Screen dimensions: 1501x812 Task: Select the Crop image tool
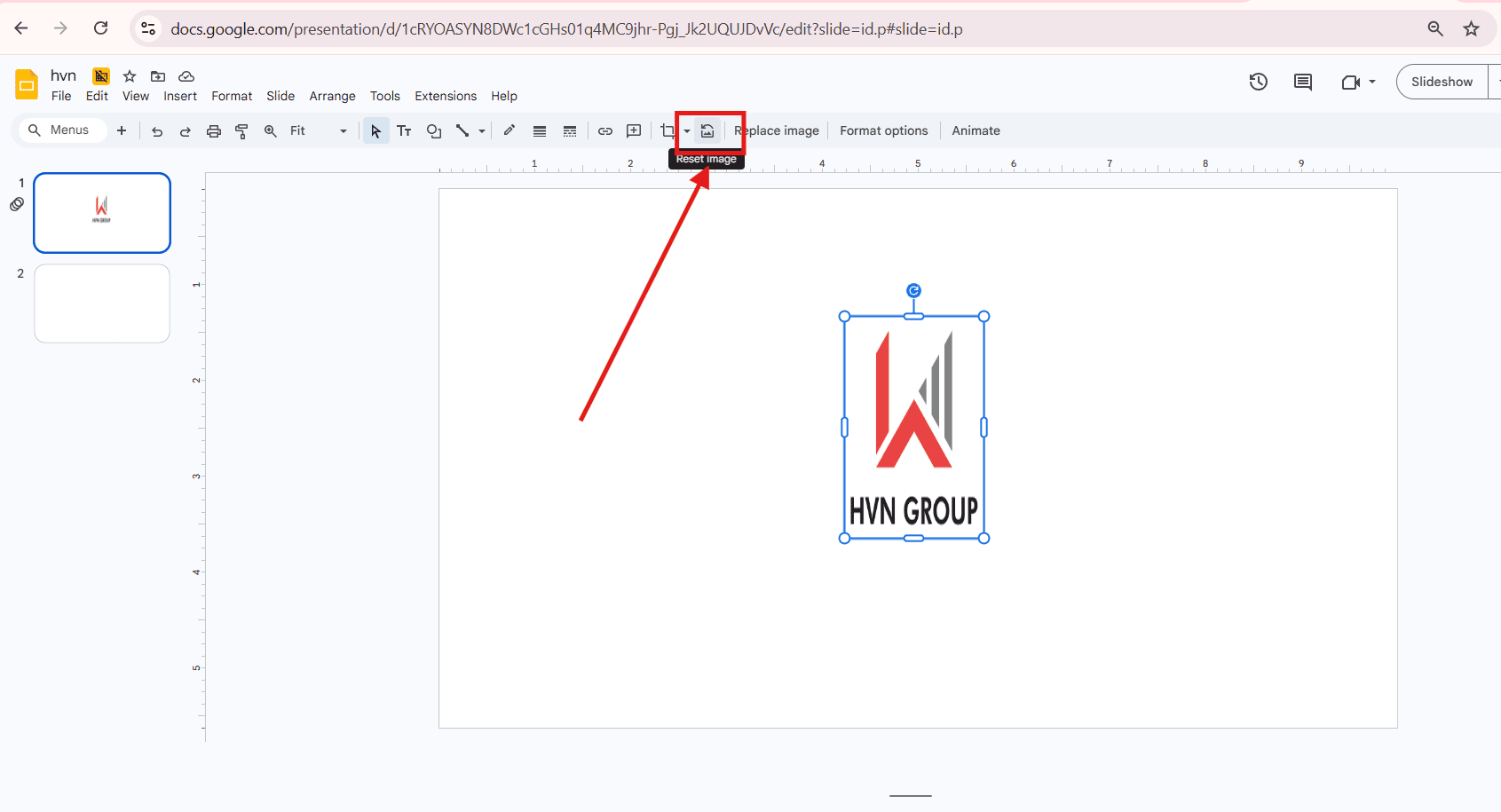tap(668, 131)
